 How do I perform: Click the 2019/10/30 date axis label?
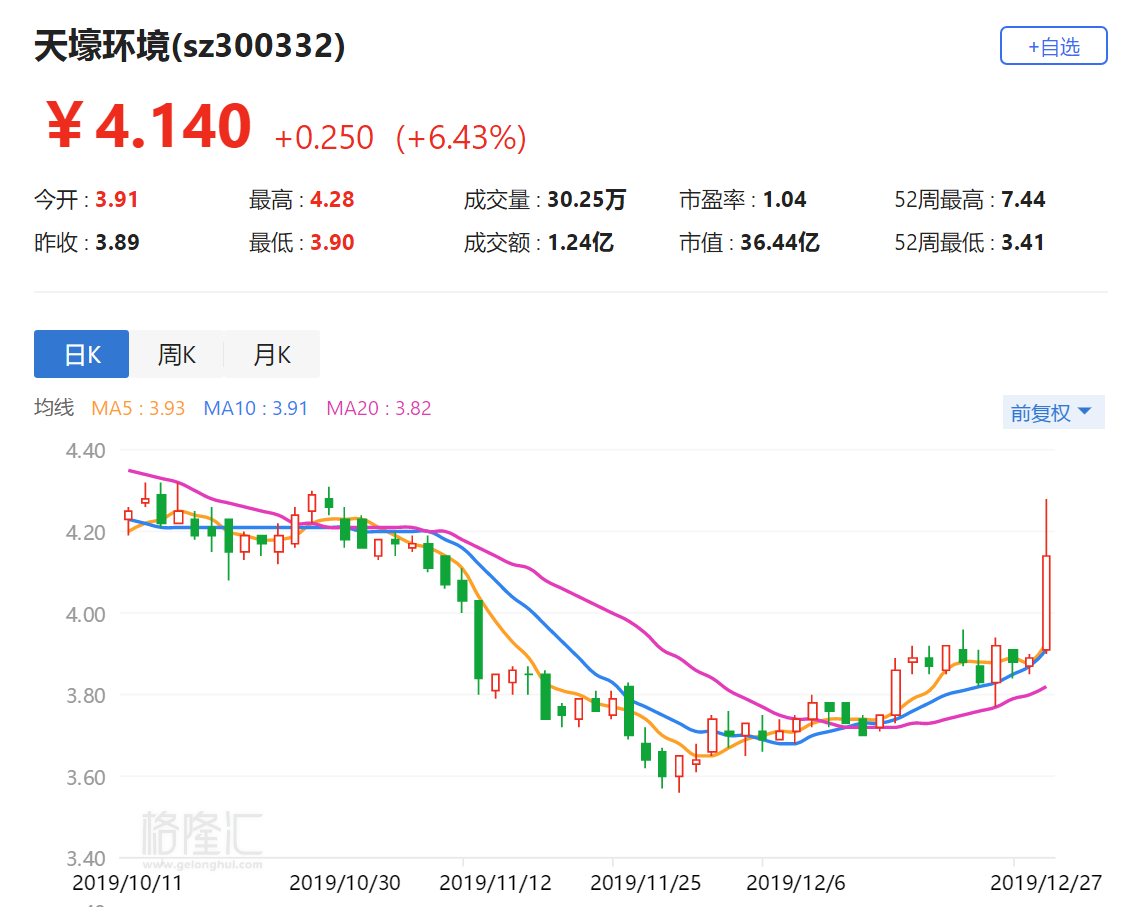[x=345, y=883]
